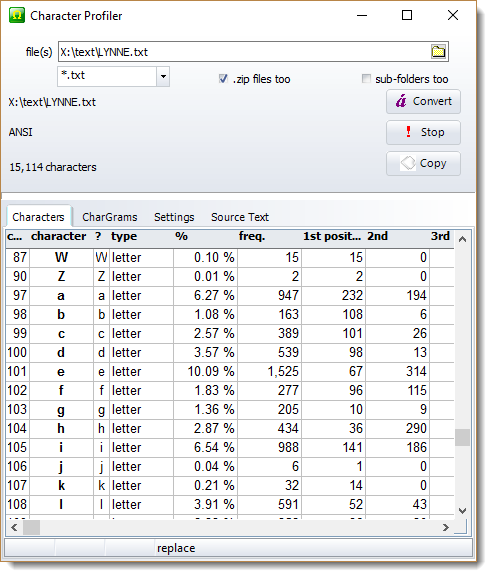
Task: Open the CharGrams tab
Action: point(110,217)
